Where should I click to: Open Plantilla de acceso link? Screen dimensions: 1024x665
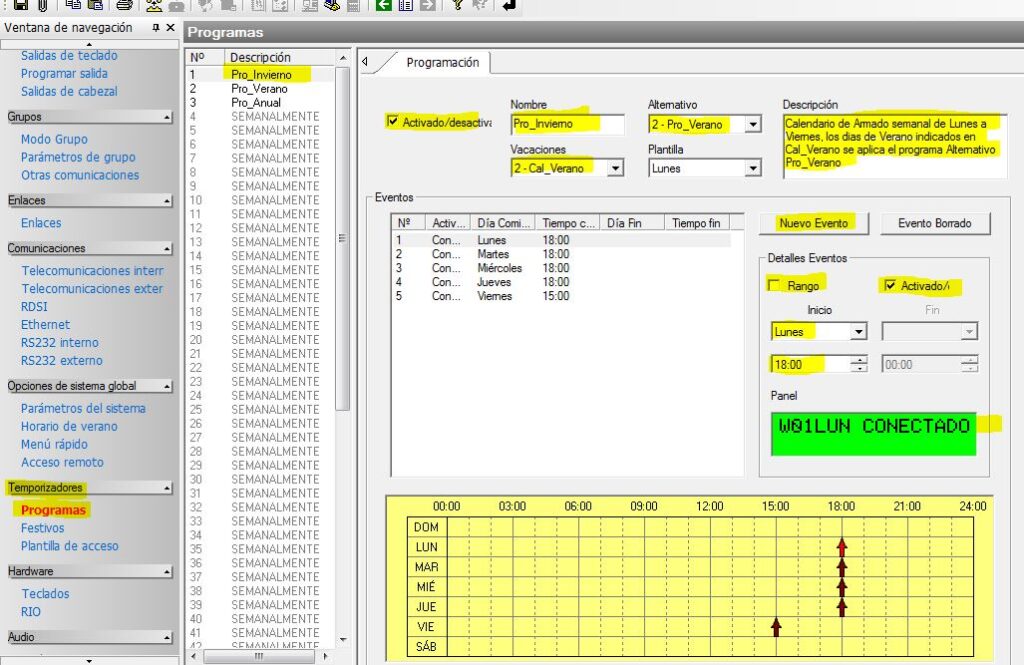coord(69,546)
